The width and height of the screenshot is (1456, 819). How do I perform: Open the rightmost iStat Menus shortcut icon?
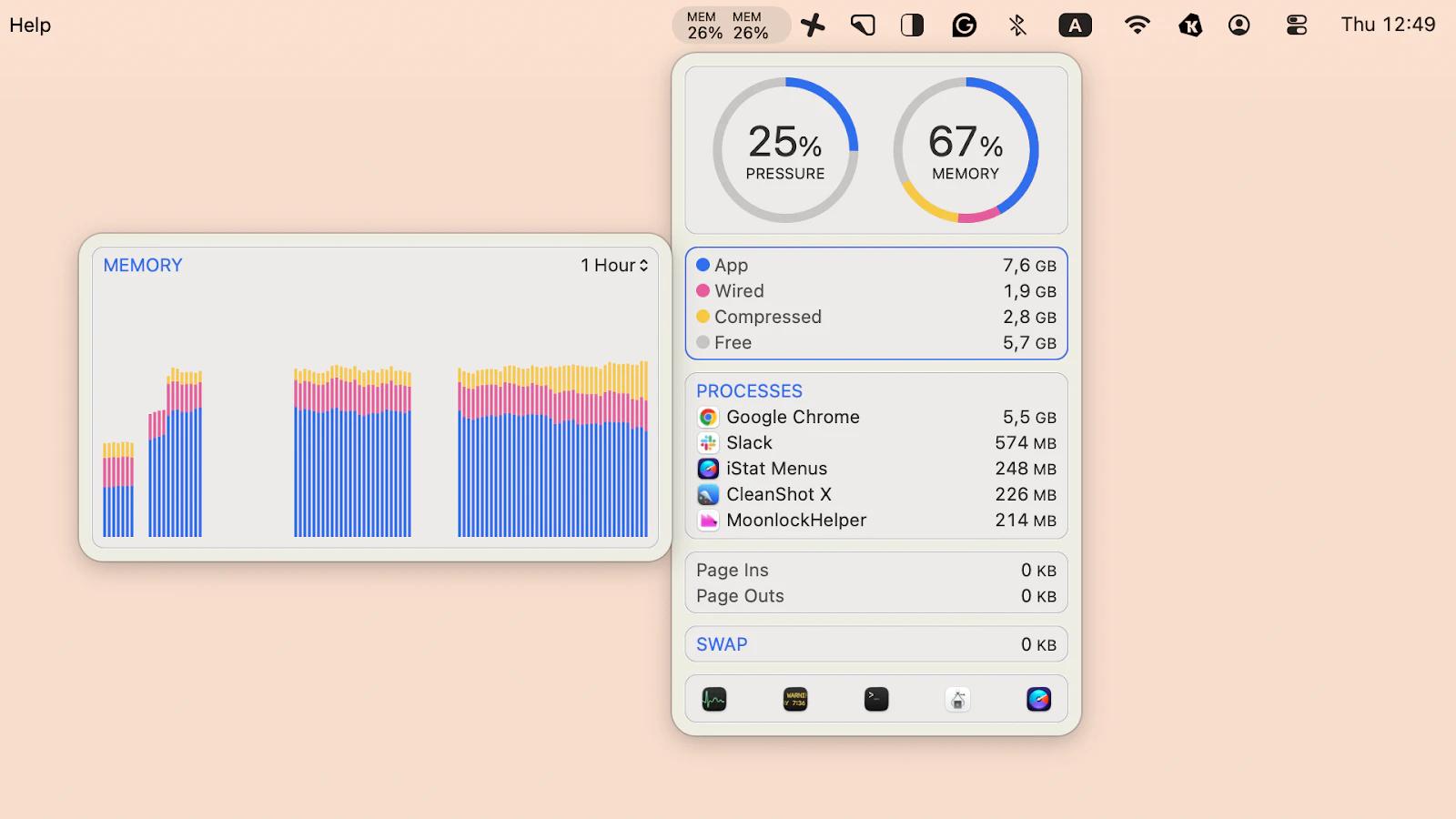click(x=1037, y=699)
